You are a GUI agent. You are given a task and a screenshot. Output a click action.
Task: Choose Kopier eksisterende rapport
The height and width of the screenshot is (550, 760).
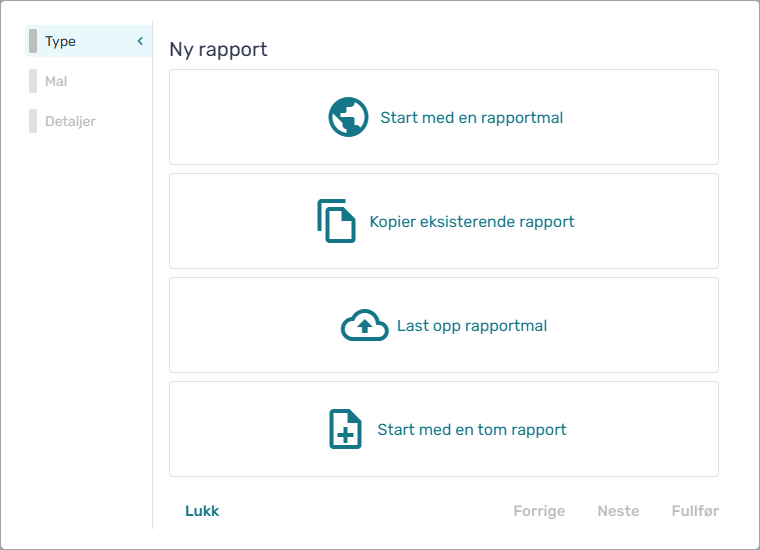(x=444, y=221)
